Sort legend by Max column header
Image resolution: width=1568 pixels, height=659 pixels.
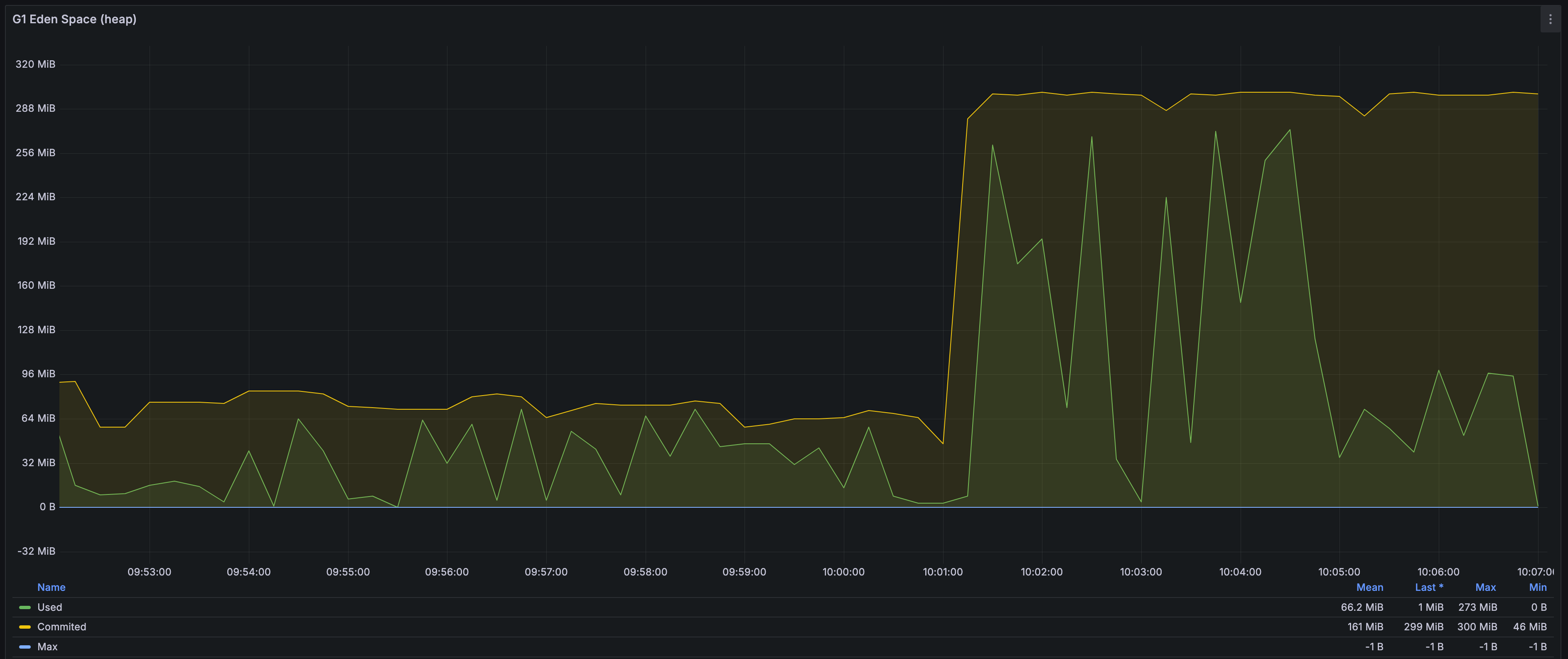point(1485,587)
